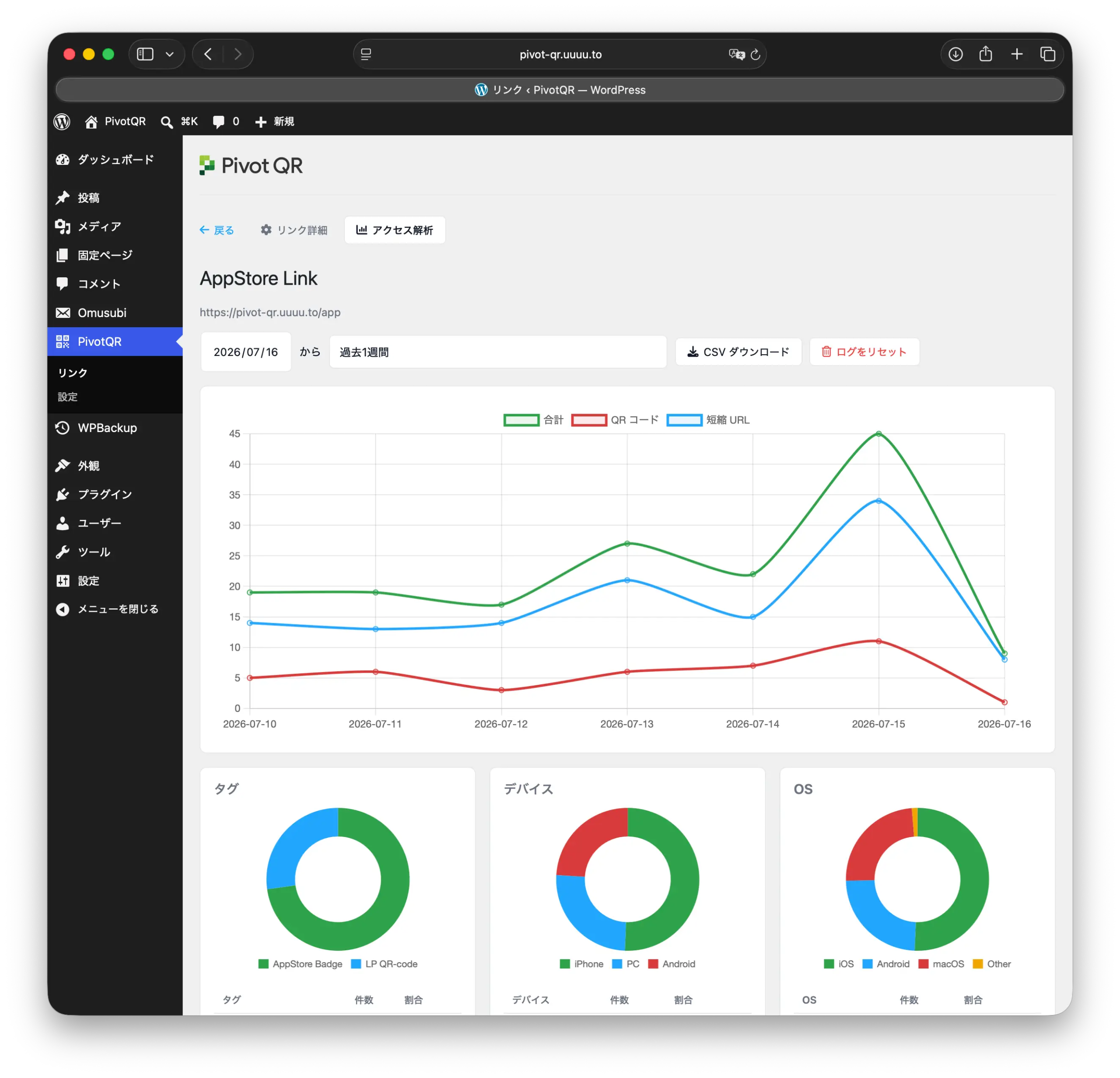
Task: Toggle PC in デバイス chart legend
Action: [626, 964]
